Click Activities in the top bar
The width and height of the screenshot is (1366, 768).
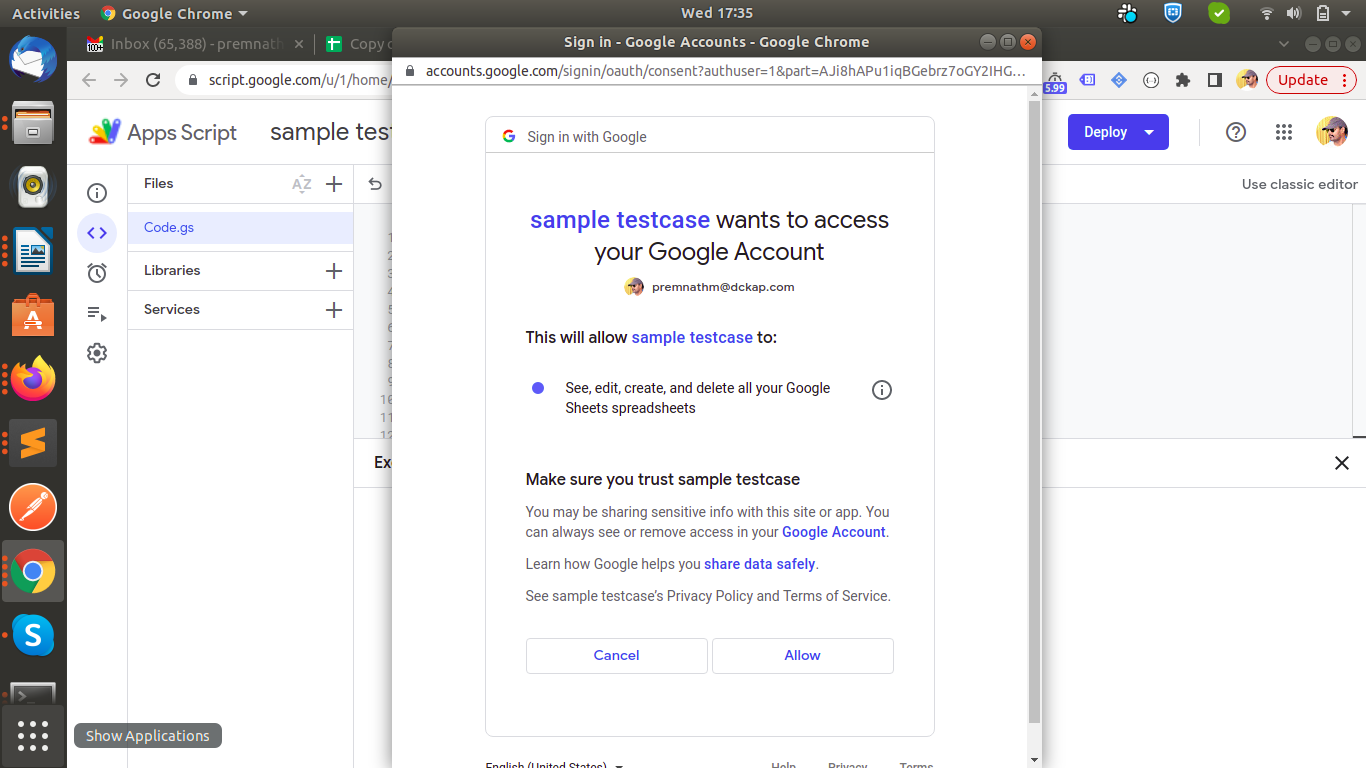pyautogui.click(x=46, y=13)
